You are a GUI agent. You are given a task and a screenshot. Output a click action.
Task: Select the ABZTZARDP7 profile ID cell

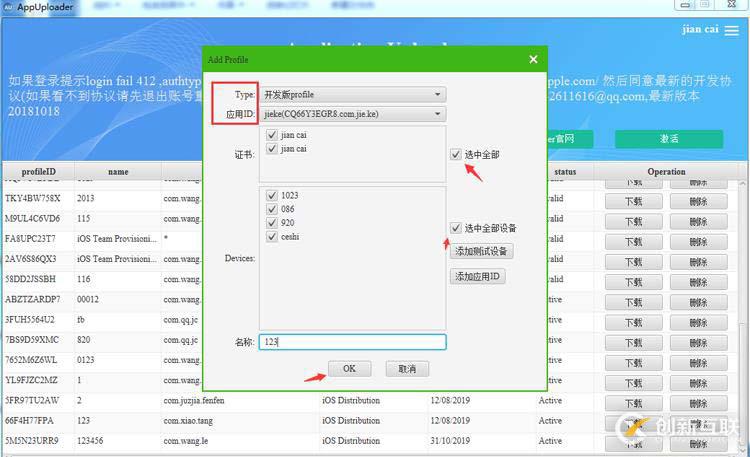point(38,299)
